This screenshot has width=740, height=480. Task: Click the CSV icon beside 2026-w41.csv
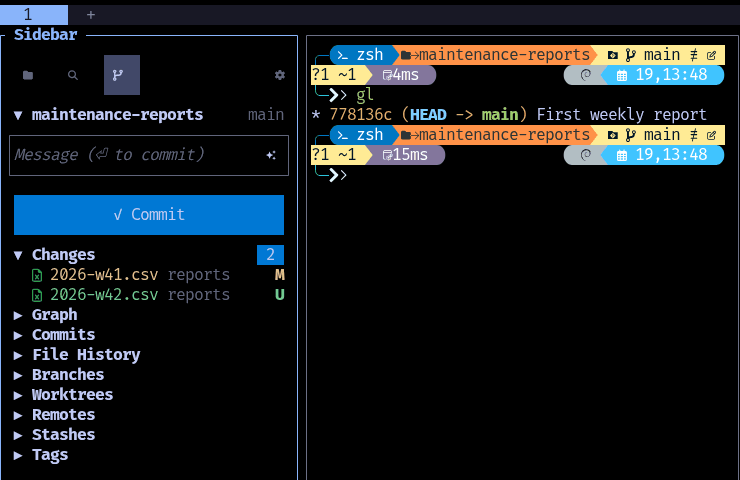pos(37,275)
